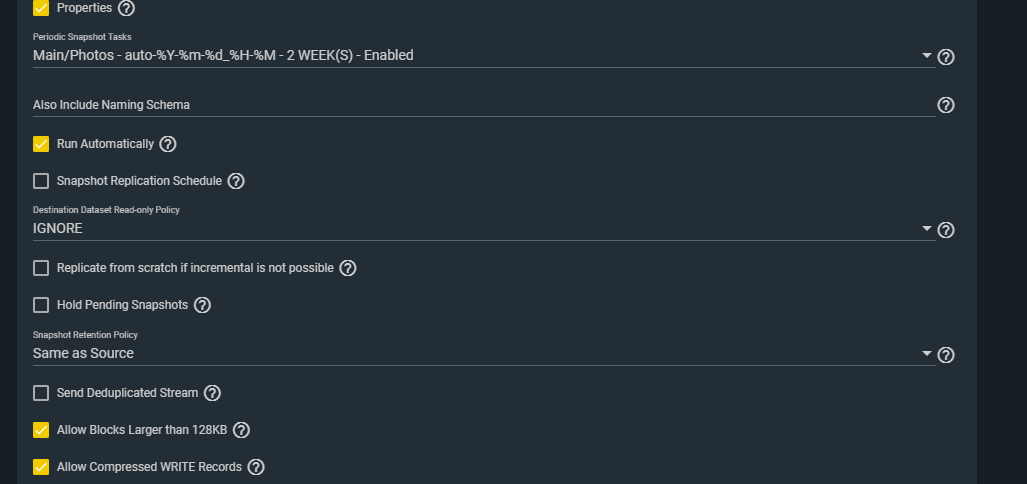The image size is (1027, 484).
Task: Click help icon for Allow Compressed WRITE Records
Action: [256, 467]
